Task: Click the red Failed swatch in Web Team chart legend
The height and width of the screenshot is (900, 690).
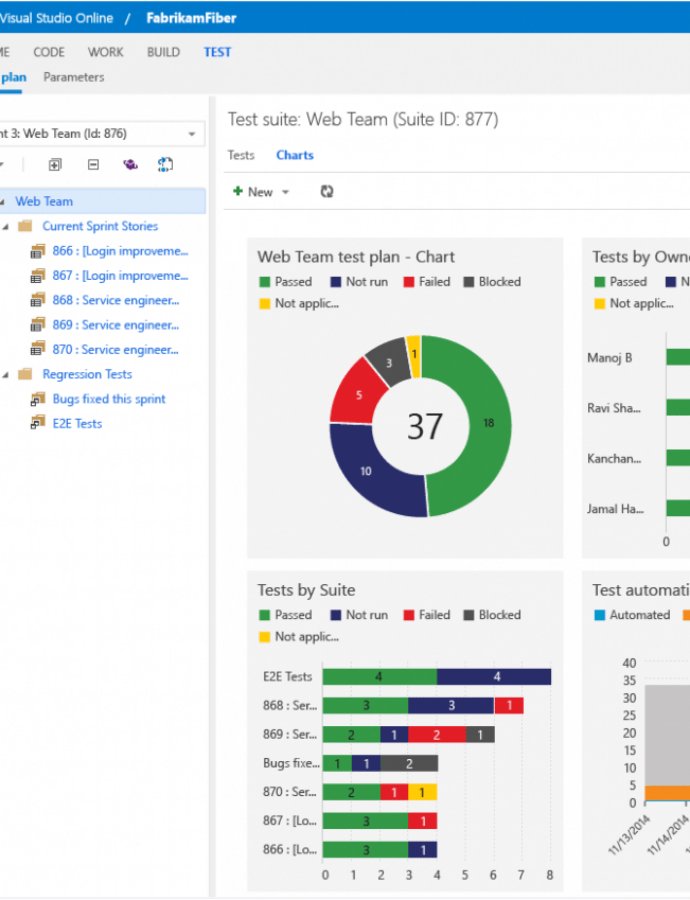Action: (x=408, y=282)
